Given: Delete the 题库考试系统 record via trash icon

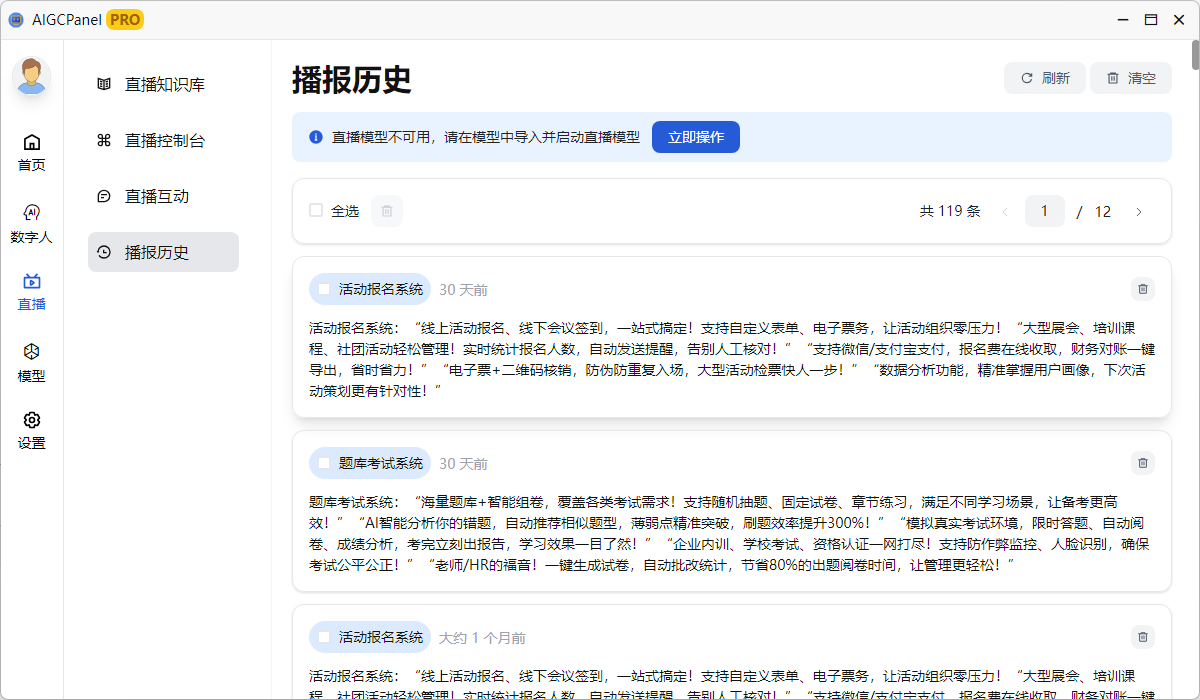Looking at the screenshot, I should 1142,463.
